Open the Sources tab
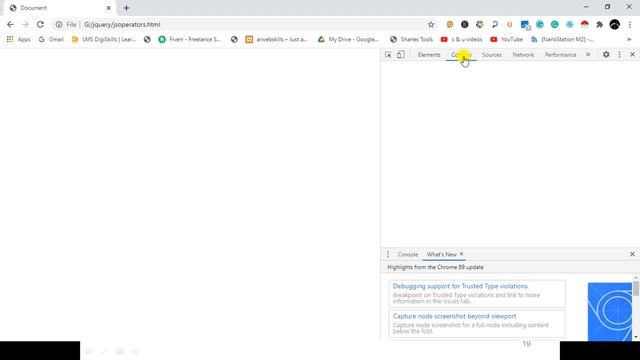 click(x=491, y=55)
